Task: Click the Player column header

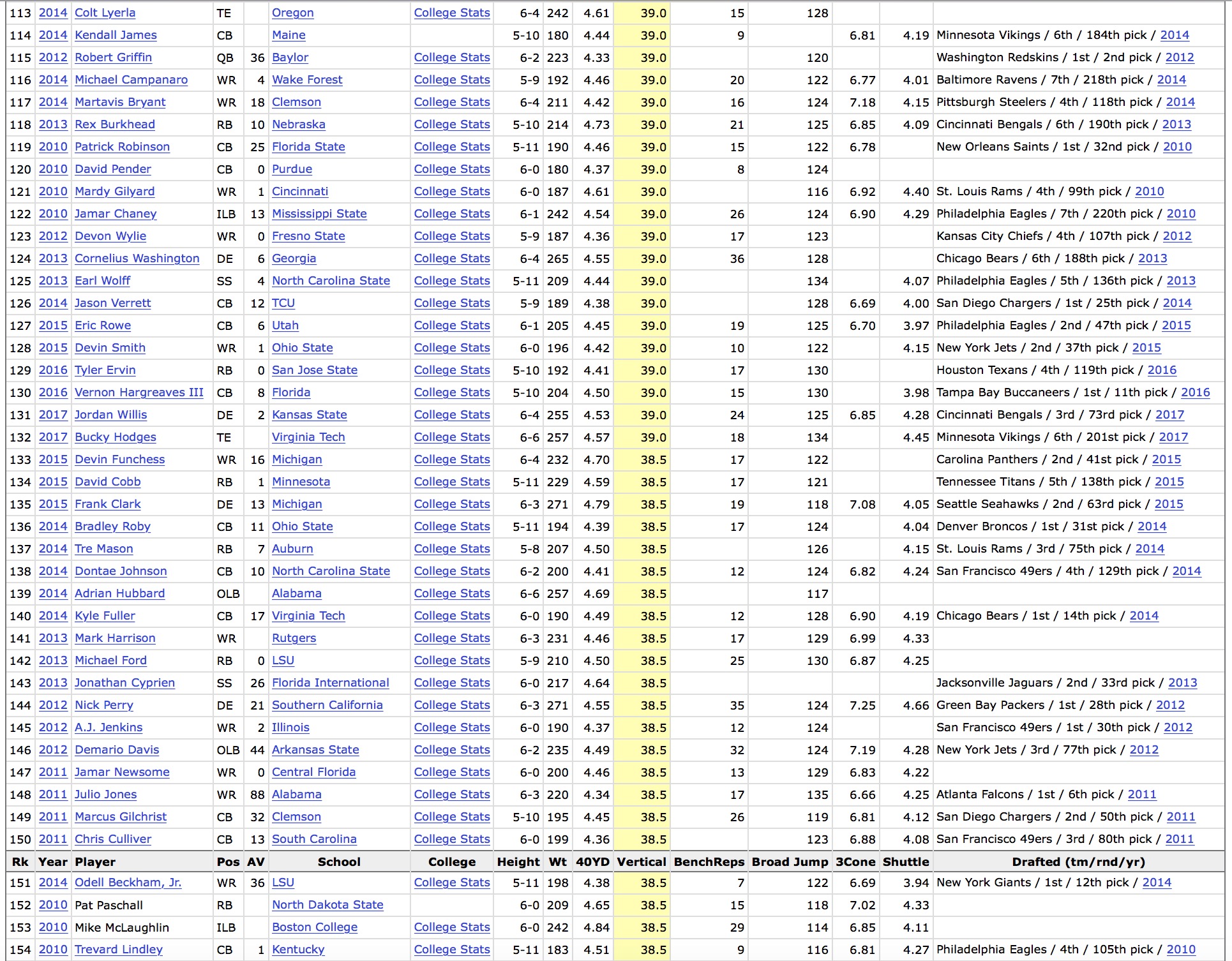Action: [95, 861]
